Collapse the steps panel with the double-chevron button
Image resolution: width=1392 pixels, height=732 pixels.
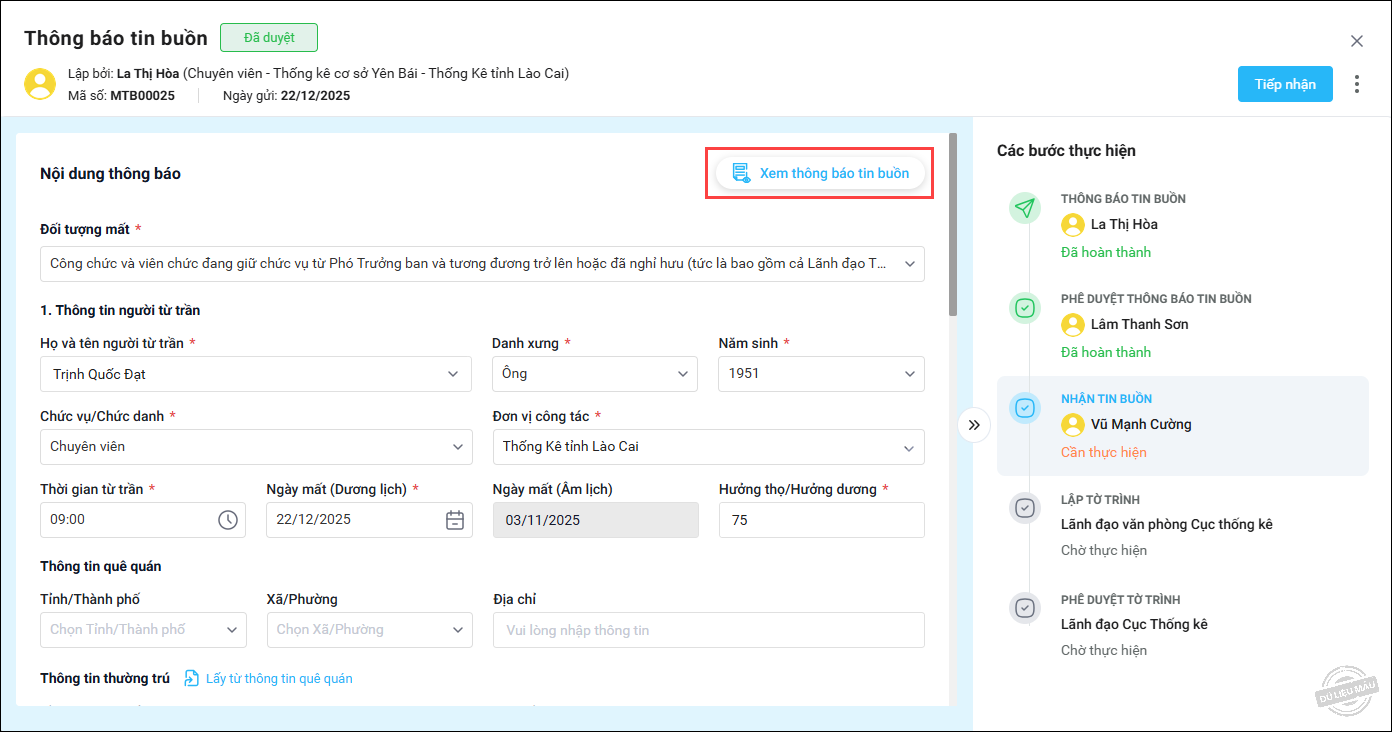(974, 425)
